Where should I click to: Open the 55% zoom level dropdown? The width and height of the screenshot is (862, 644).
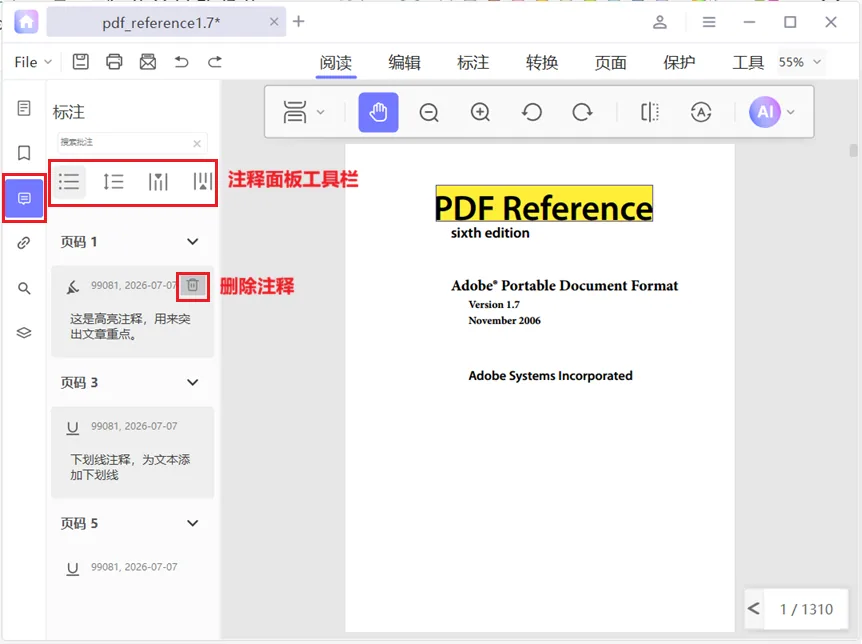click(x=800, y=62)
